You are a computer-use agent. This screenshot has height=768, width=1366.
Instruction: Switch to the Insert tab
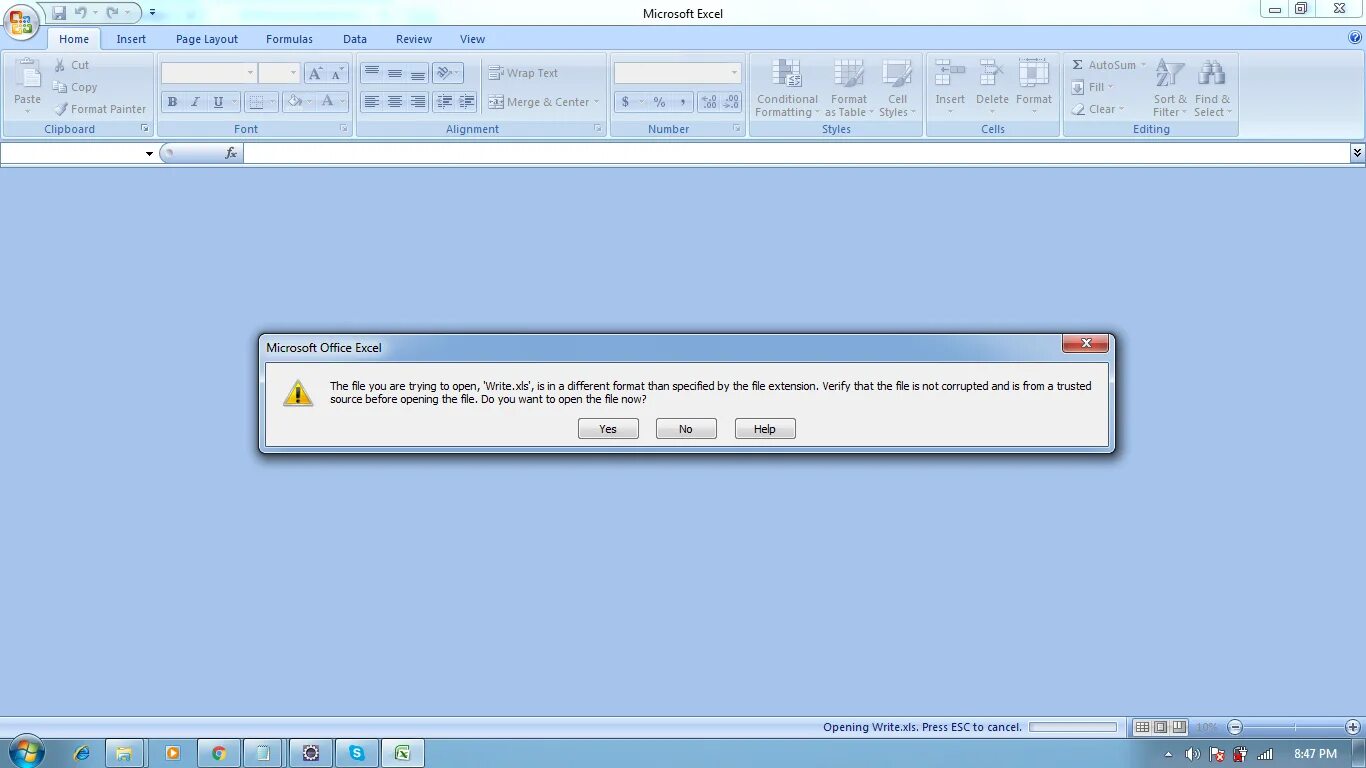[x=131, y=39]
